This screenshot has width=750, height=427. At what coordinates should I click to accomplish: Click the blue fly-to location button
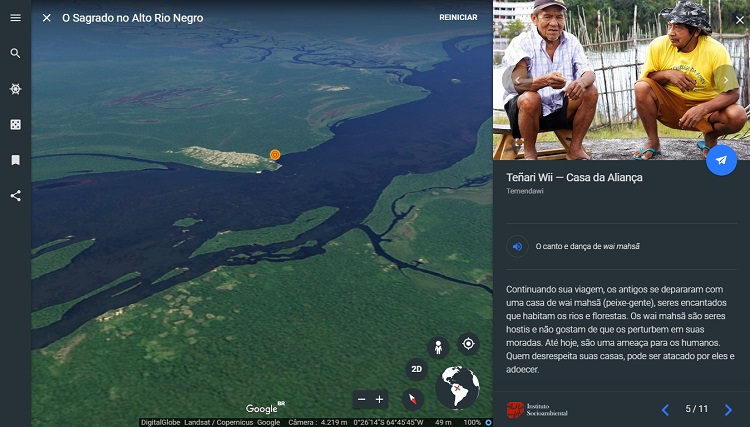(x=721, y=160)
